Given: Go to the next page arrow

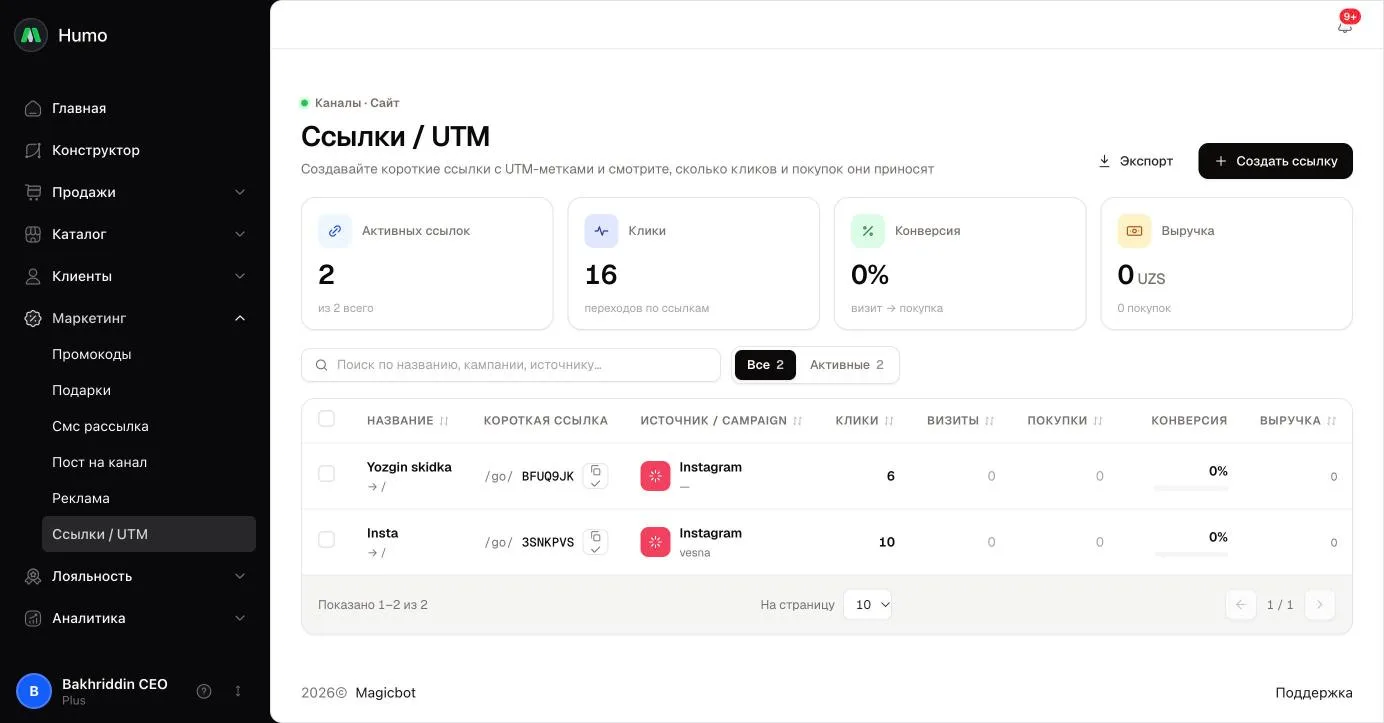Looking at the screenshot, I should (x=1319, y=604).
